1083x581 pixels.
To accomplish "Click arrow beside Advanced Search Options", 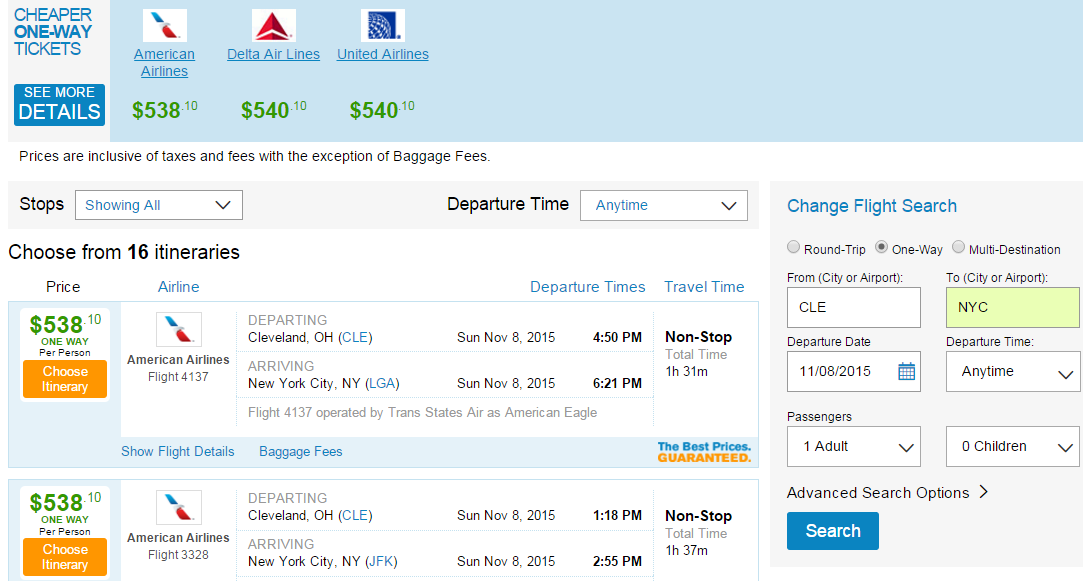I will (984, 492).
